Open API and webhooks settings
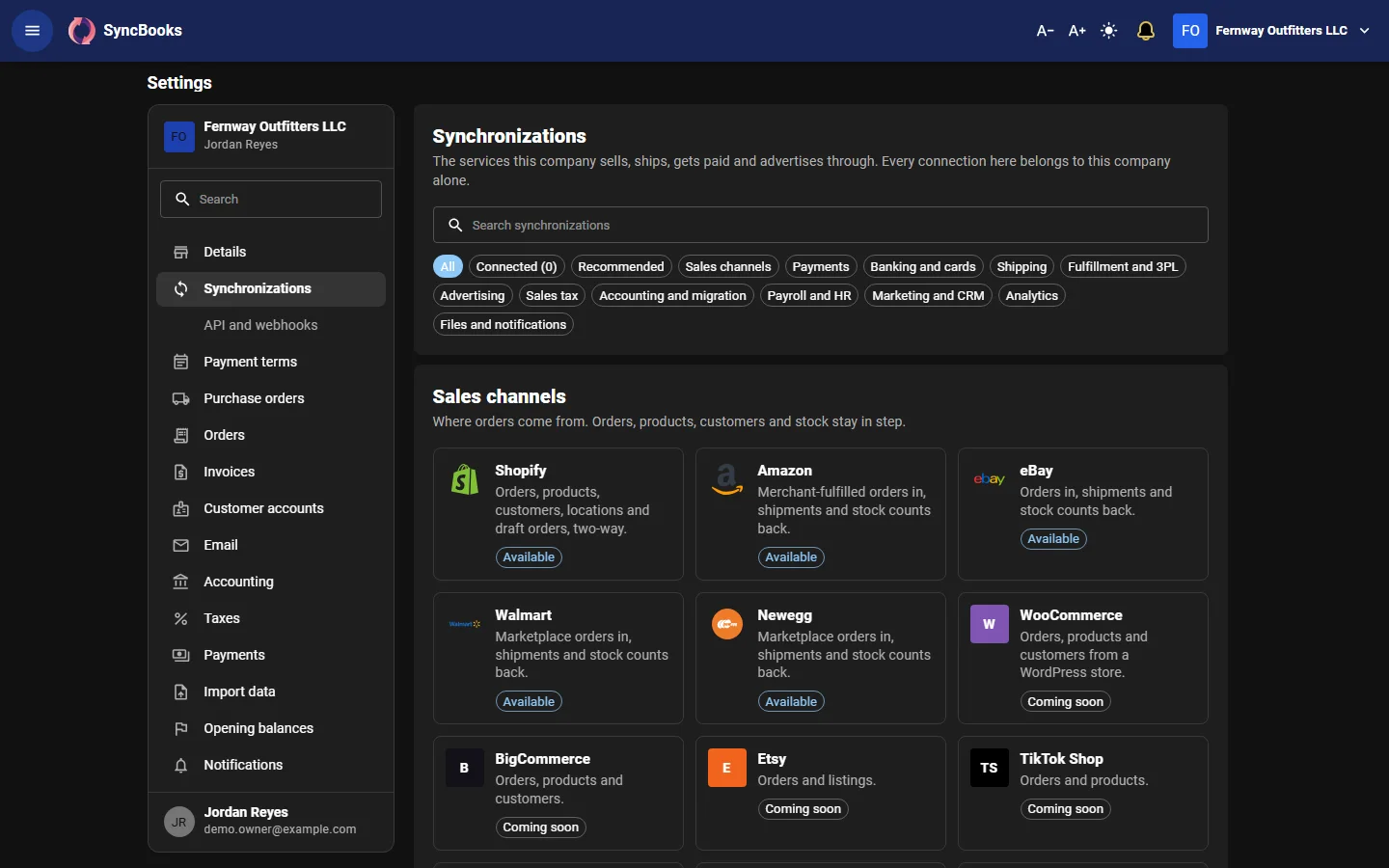 tap(271, 325)
